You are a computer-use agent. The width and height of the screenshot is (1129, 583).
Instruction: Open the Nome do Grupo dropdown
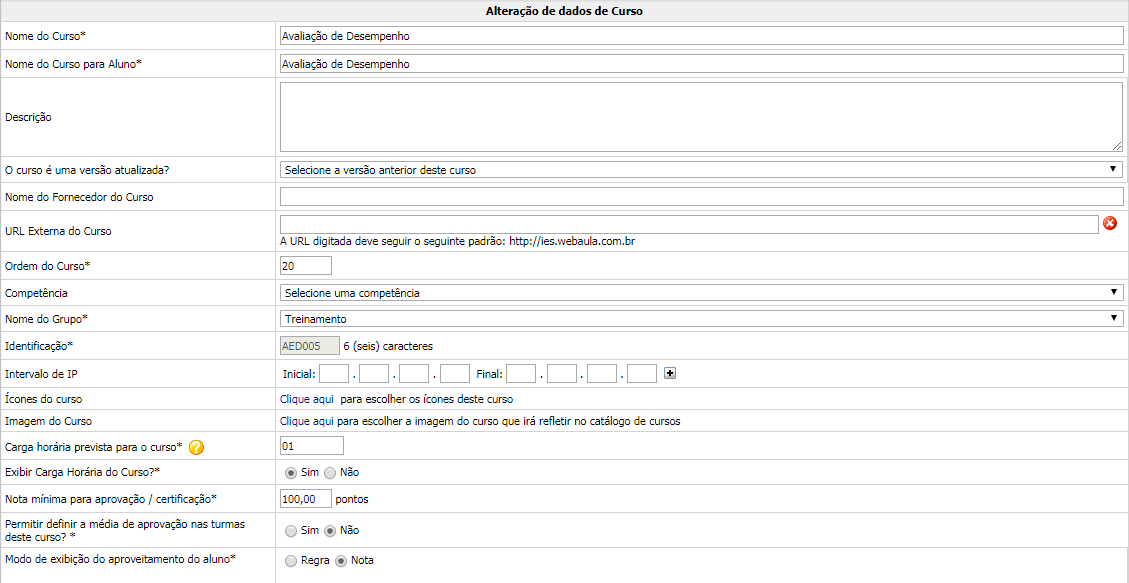coord(701,319)
